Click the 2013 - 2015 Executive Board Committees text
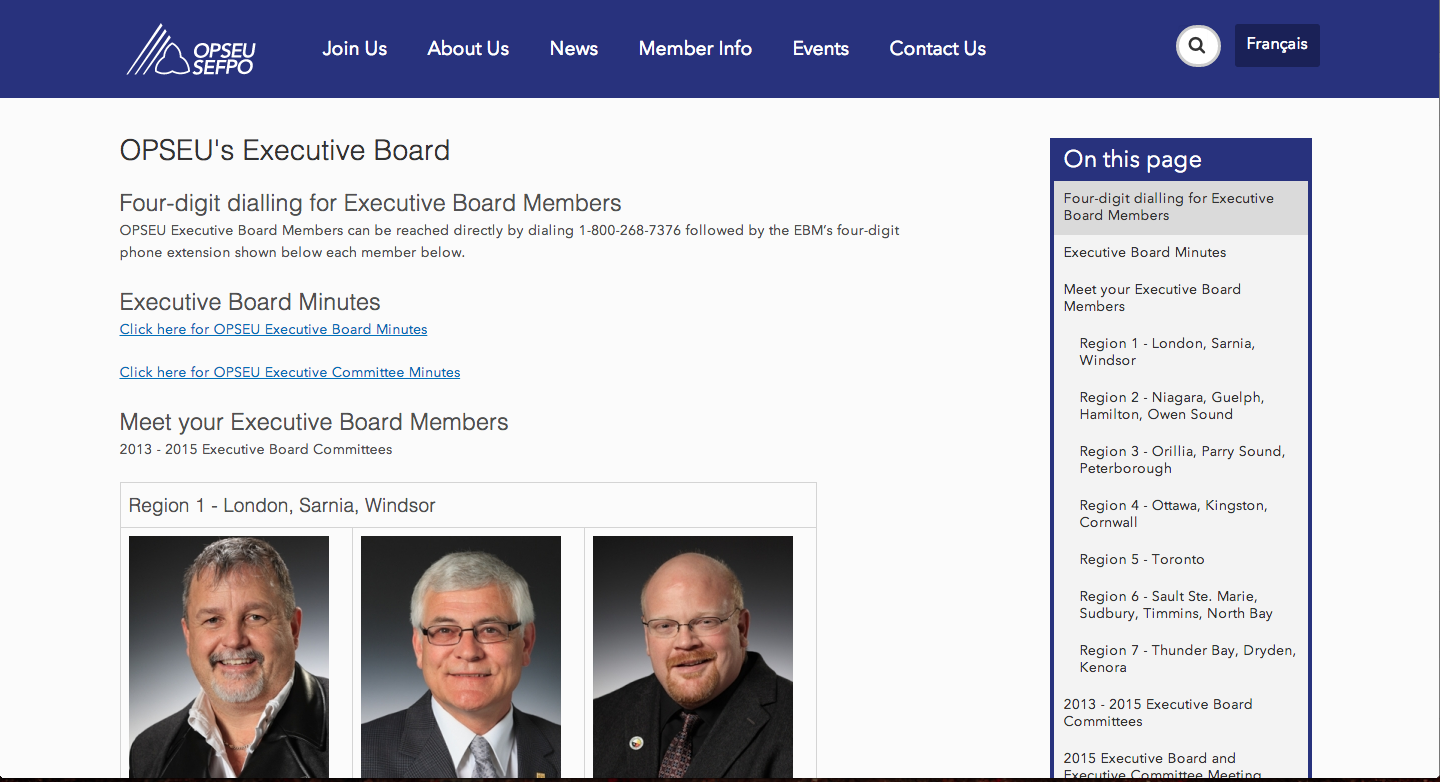This screenshot has width=1440, height=782. 256,449
